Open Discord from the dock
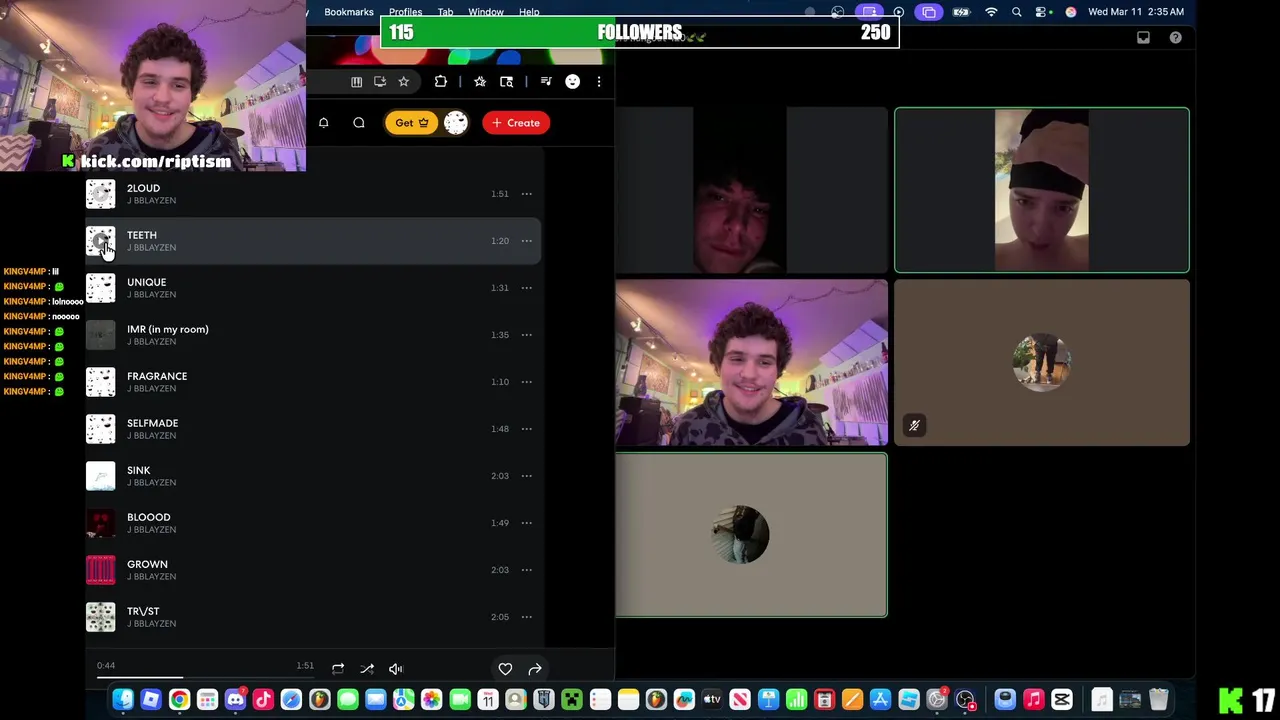 tap(235, 700)
